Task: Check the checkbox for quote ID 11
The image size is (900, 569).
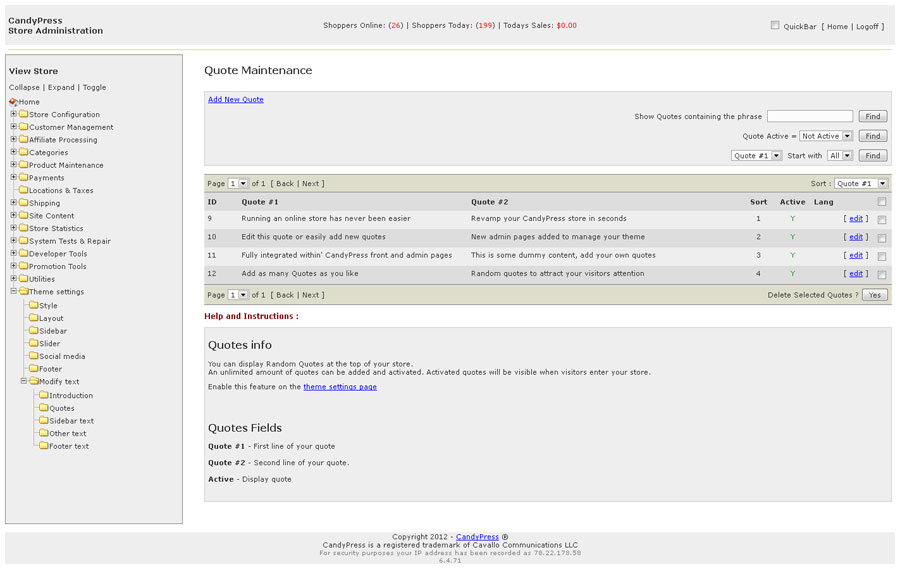Action: [x=882, y=256]
